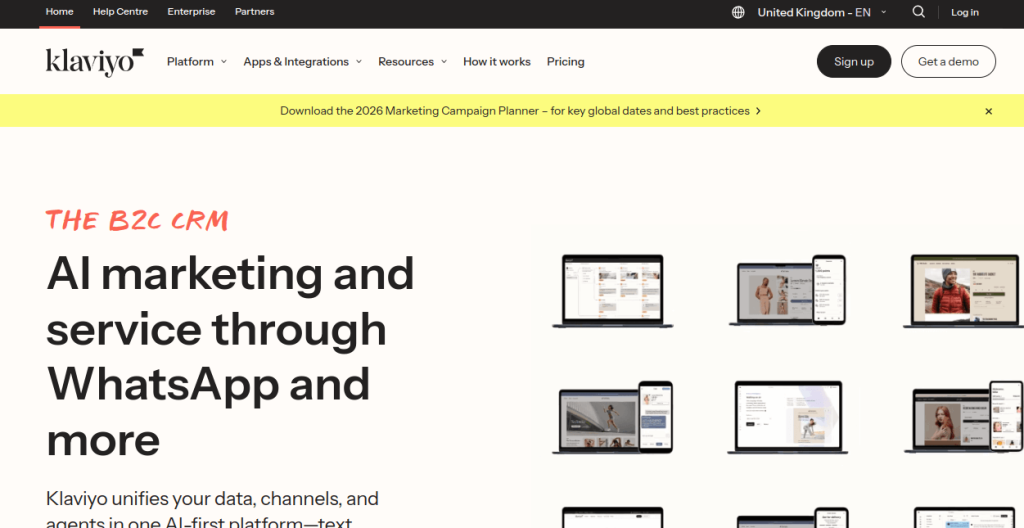
Task: Select thumbnail with red-haired woman portrait
Action: click(964, 417)
